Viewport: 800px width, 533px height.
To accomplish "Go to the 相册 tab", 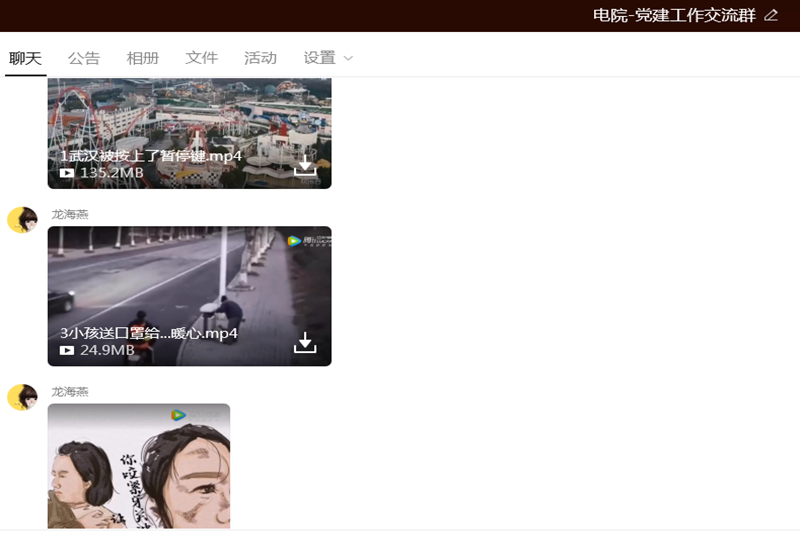I will coord(143,58).
